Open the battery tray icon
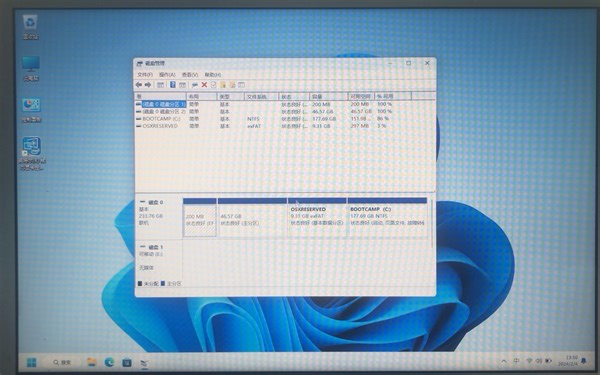Viewport: 600px width, 375px height. (x=548, y=361)
